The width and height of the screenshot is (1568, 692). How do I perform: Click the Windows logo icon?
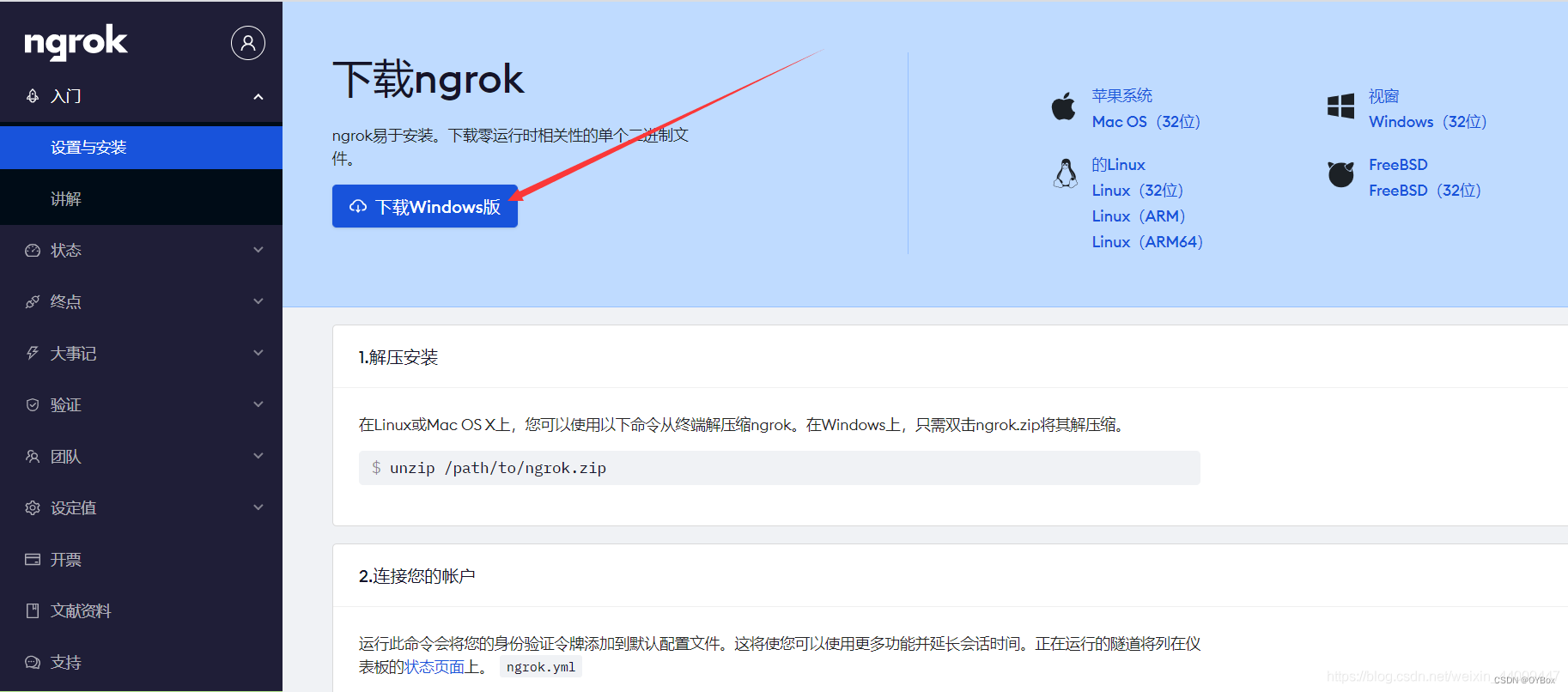1340,106
